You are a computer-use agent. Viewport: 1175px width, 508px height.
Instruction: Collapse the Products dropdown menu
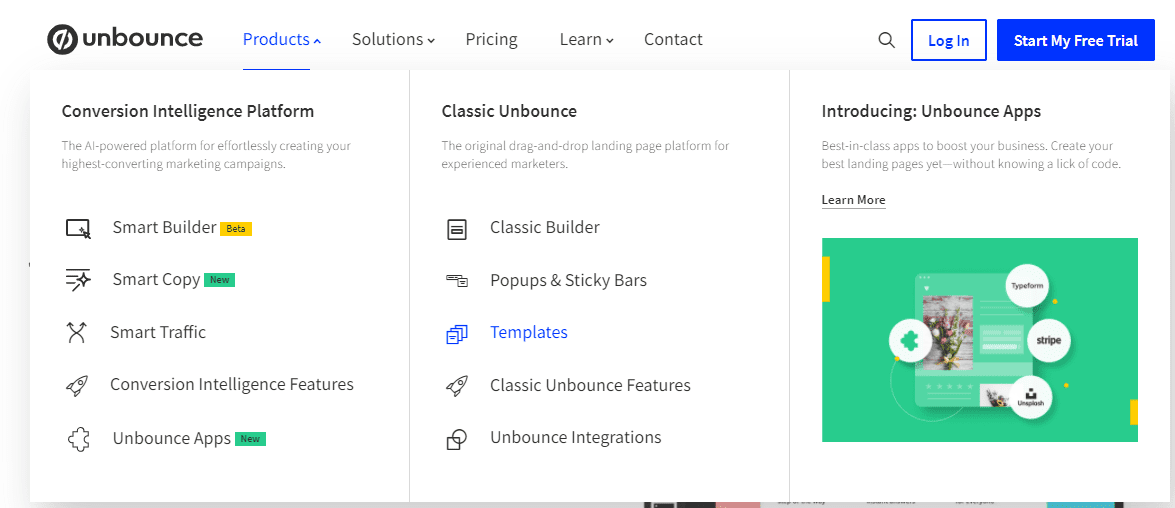282,40
